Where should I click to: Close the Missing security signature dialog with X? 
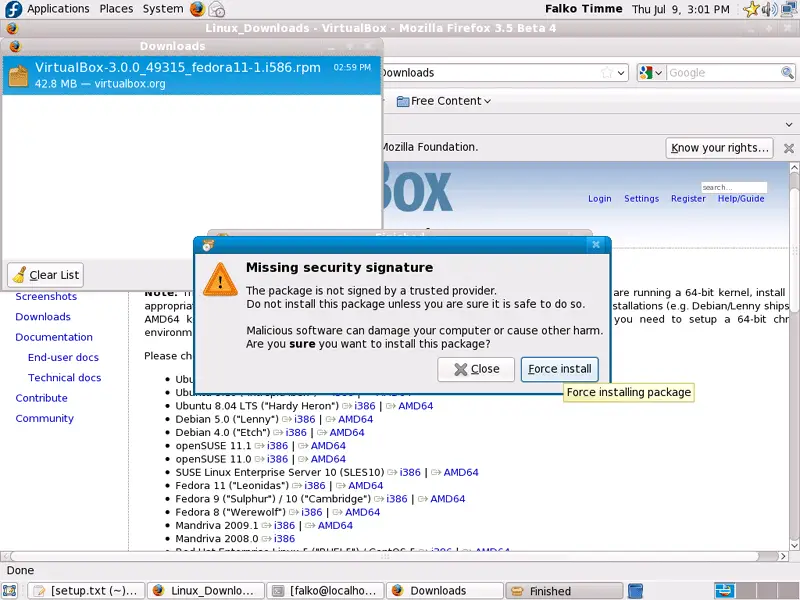point(595,245)
